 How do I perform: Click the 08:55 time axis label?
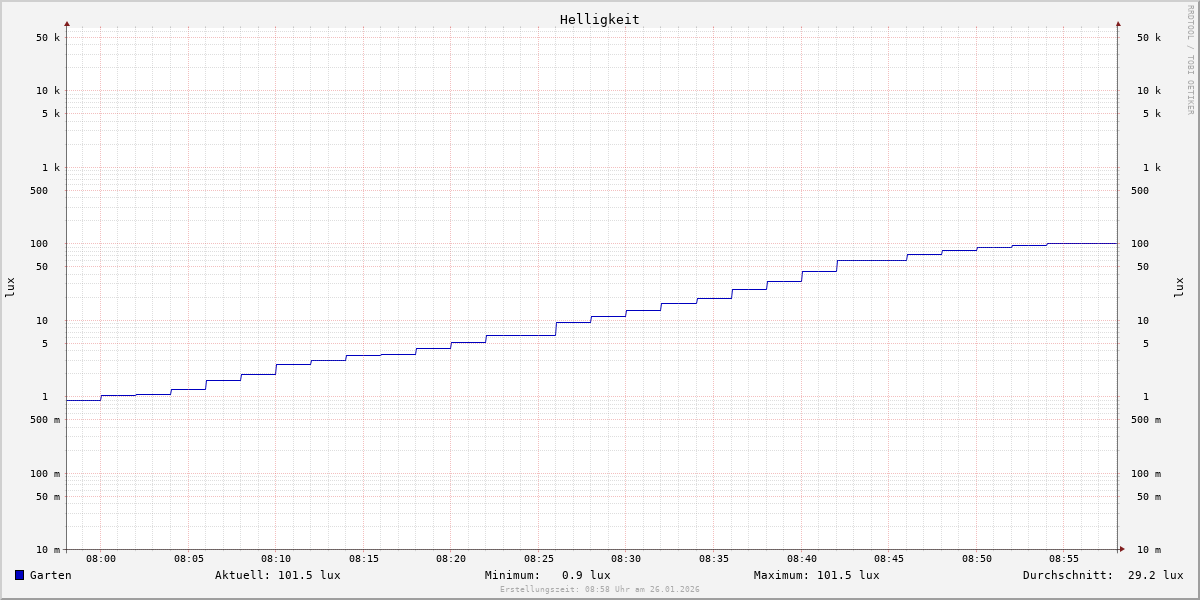click(1064, 559)
